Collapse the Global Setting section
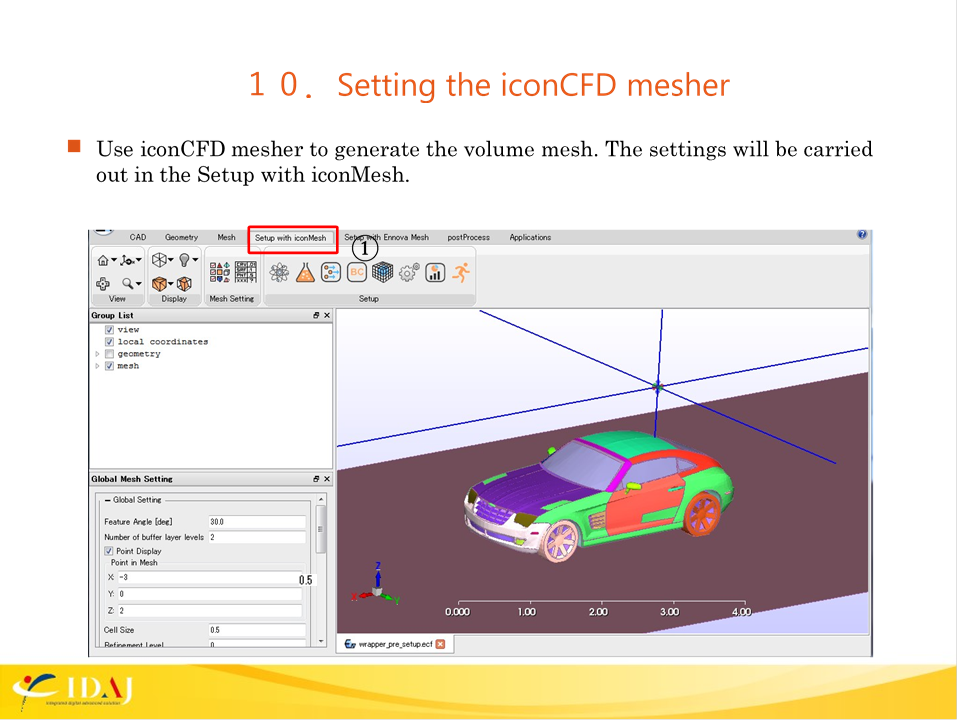961x720 pixels. point(107,500)
